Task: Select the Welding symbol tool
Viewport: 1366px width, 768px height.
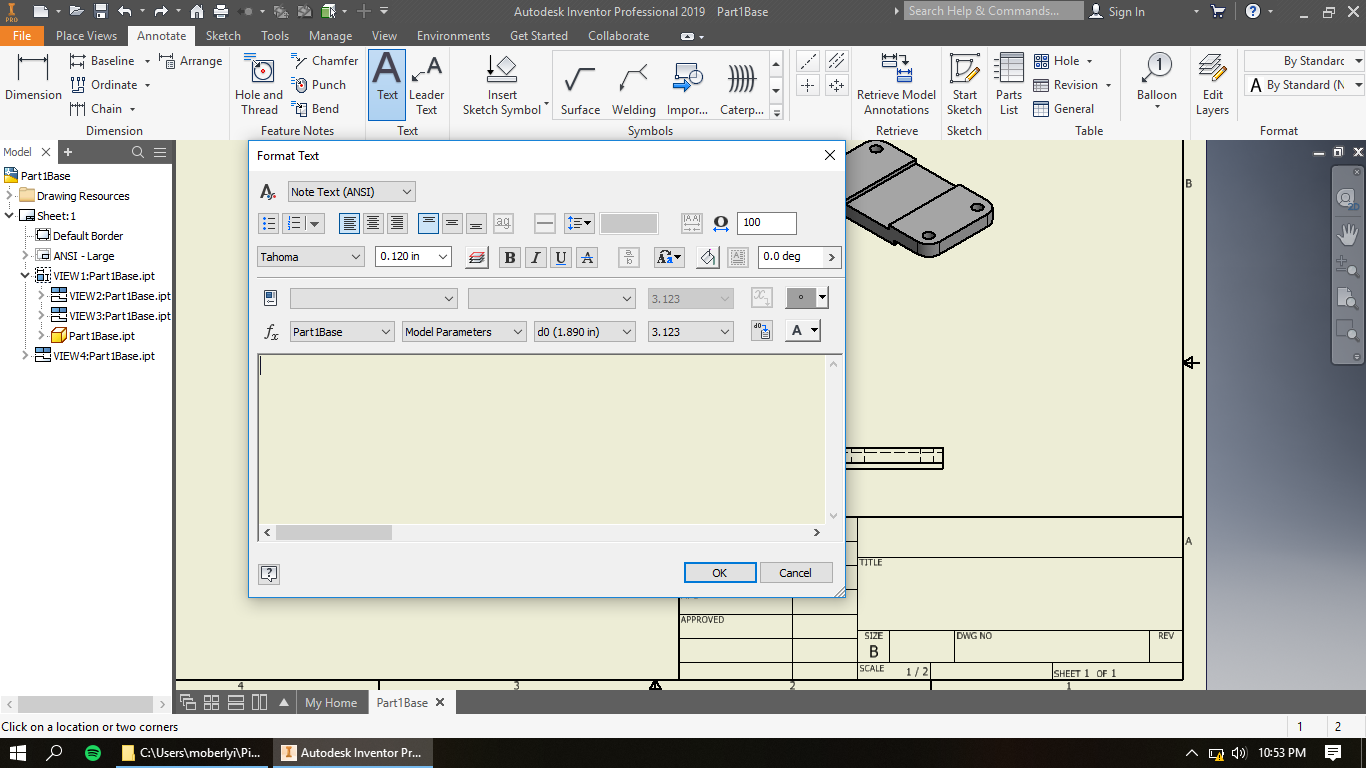Action: [634, 88]
